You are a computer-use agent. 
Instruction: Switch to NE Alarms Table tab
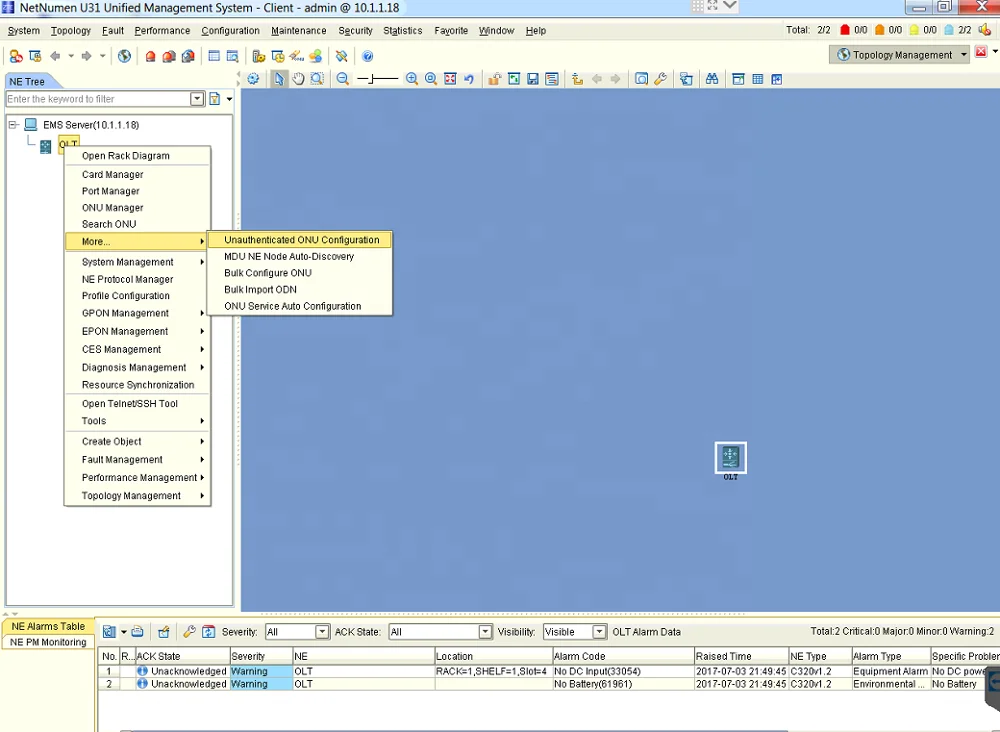[48, 626]
